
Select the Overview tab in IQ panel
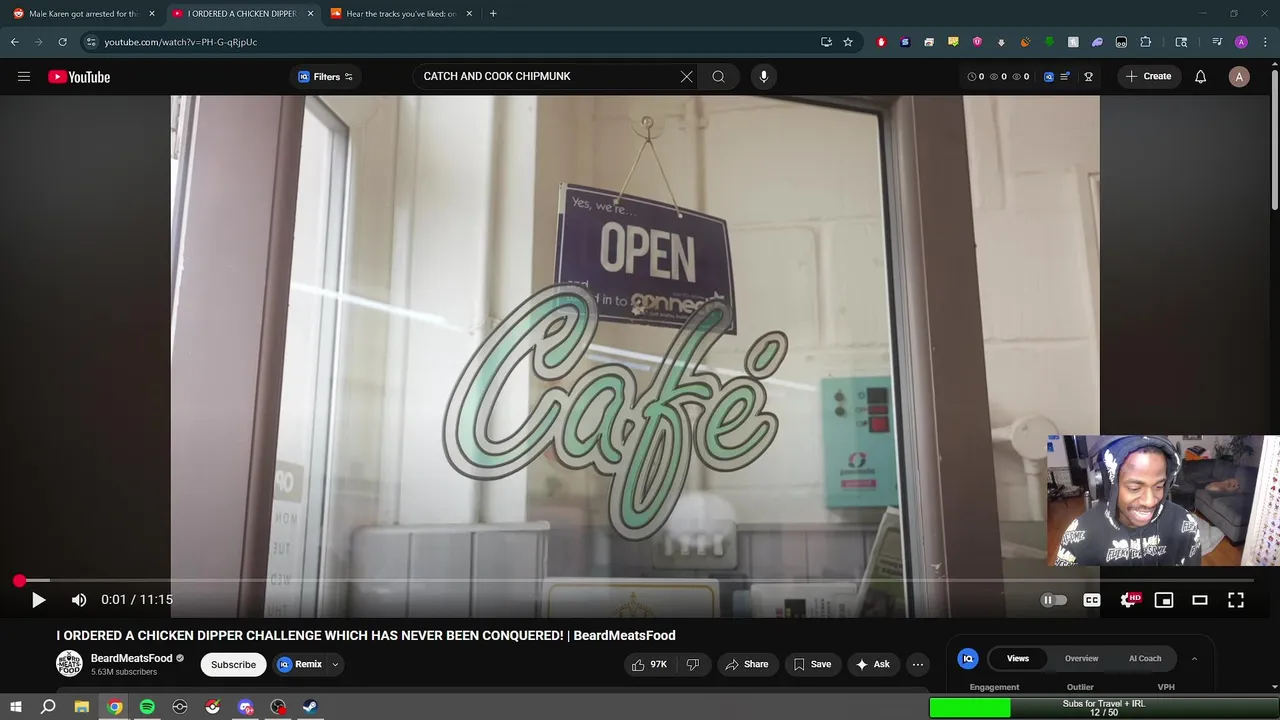tap(1081, 658)
